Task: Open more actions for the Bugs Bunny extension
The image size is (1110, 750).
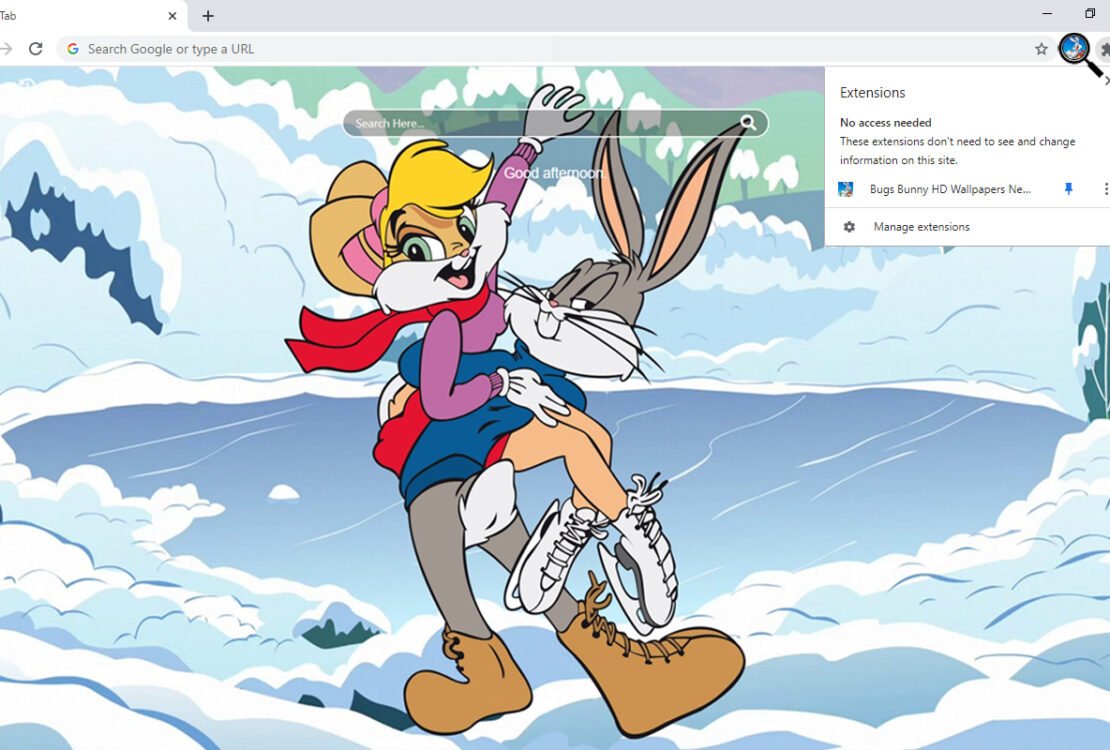Action: coord(1105,189)
